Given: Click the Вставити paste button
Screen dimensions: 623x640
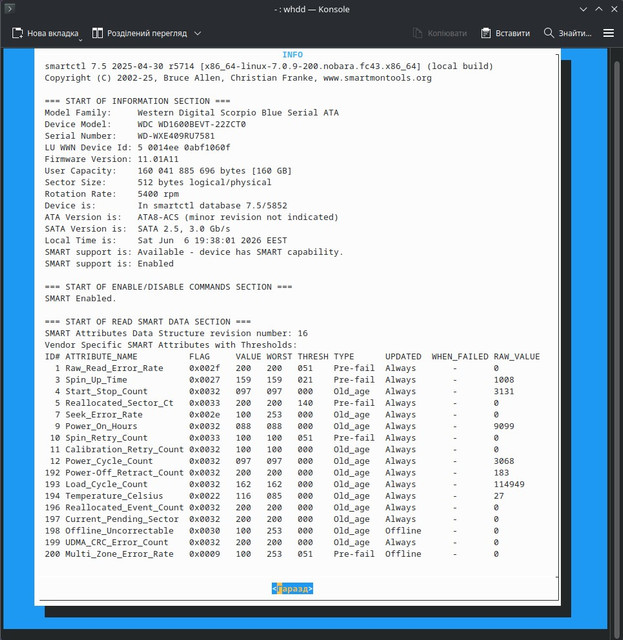Looking at the screenshot, I should 505,33.
